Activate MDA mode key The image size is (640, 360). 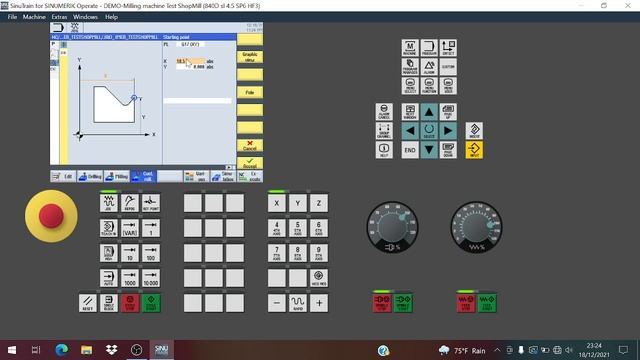click(x=109, y=253)
